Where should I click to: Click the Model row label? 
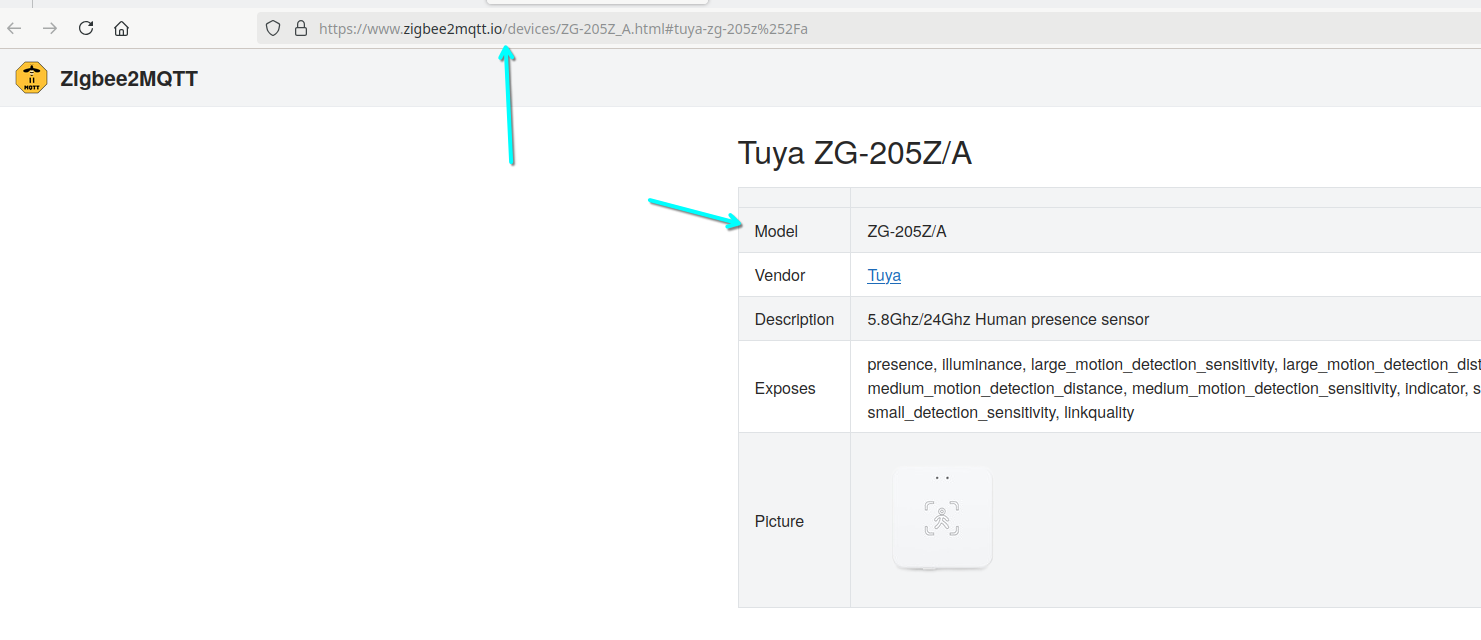click(x=776, y=231)
